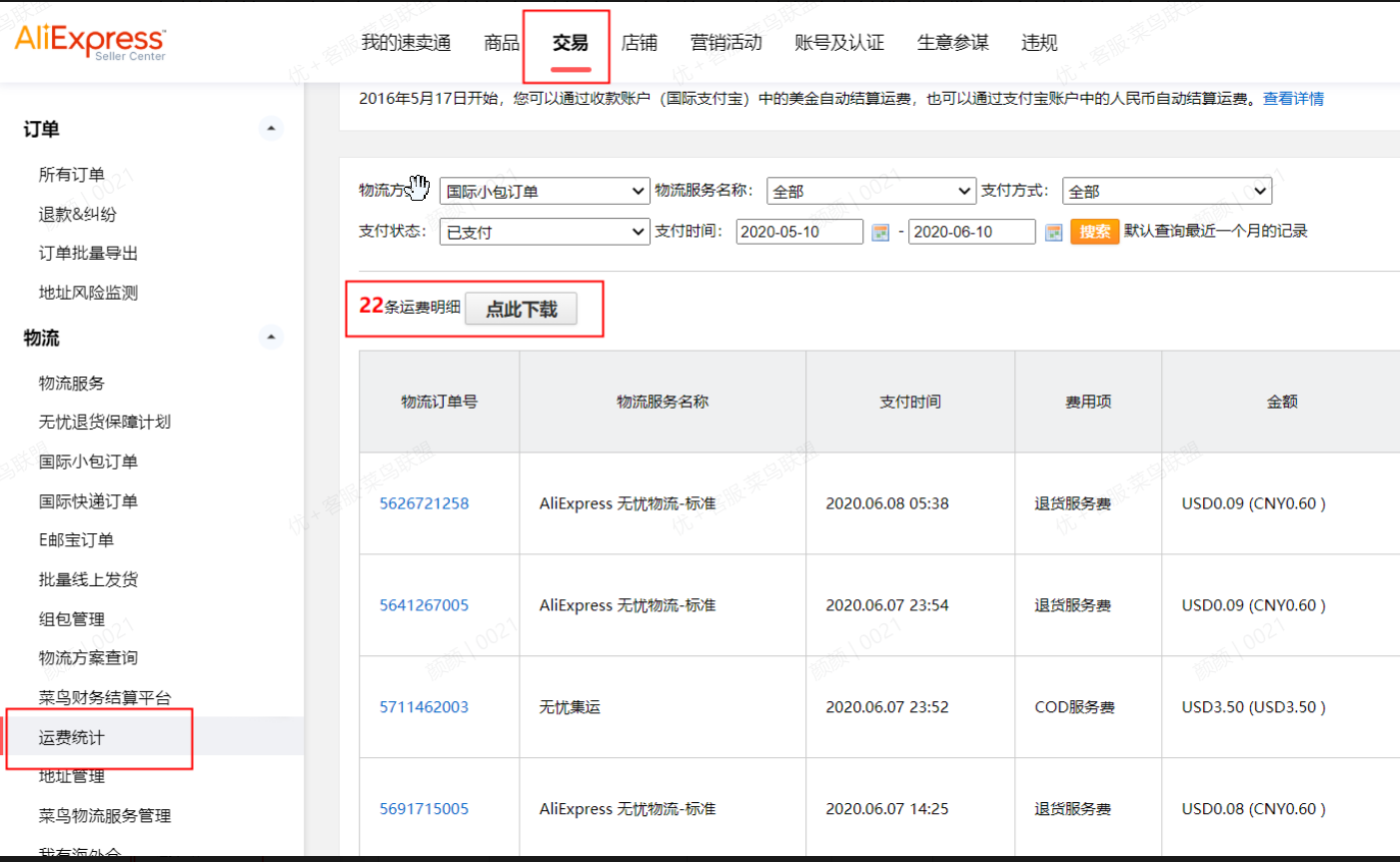
Task: Open calendar picker for end date 2020-06-10
Action: 1053,233
